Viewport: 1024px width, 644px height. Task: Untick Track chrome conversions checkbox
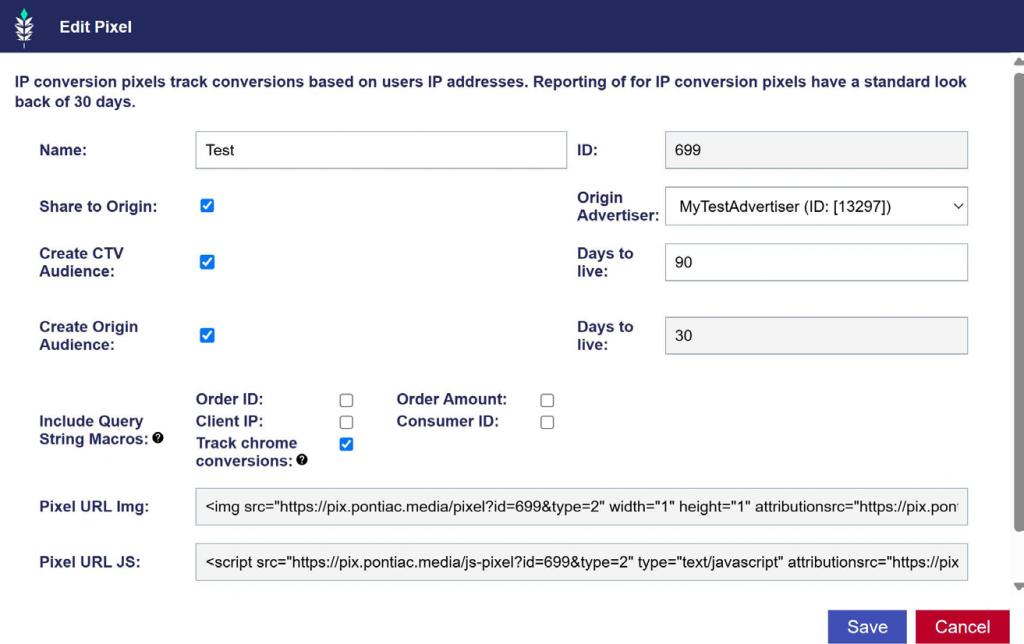click(x=346, y=444)
